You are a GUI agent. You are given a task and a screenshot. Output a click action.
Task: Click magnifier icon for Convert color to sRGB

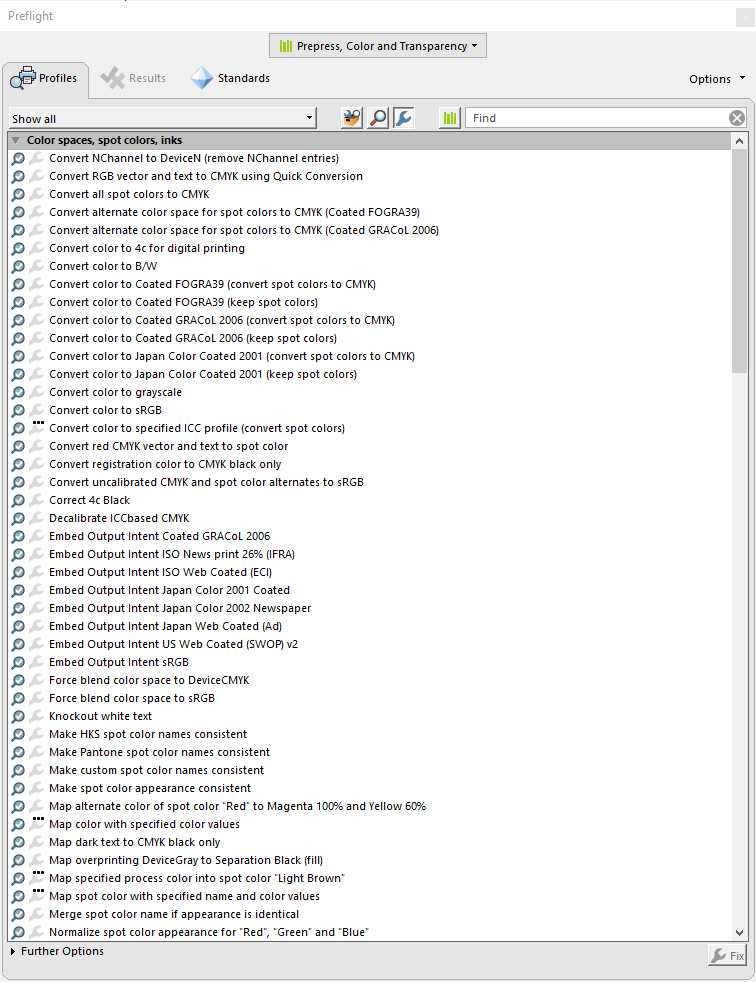18,410
